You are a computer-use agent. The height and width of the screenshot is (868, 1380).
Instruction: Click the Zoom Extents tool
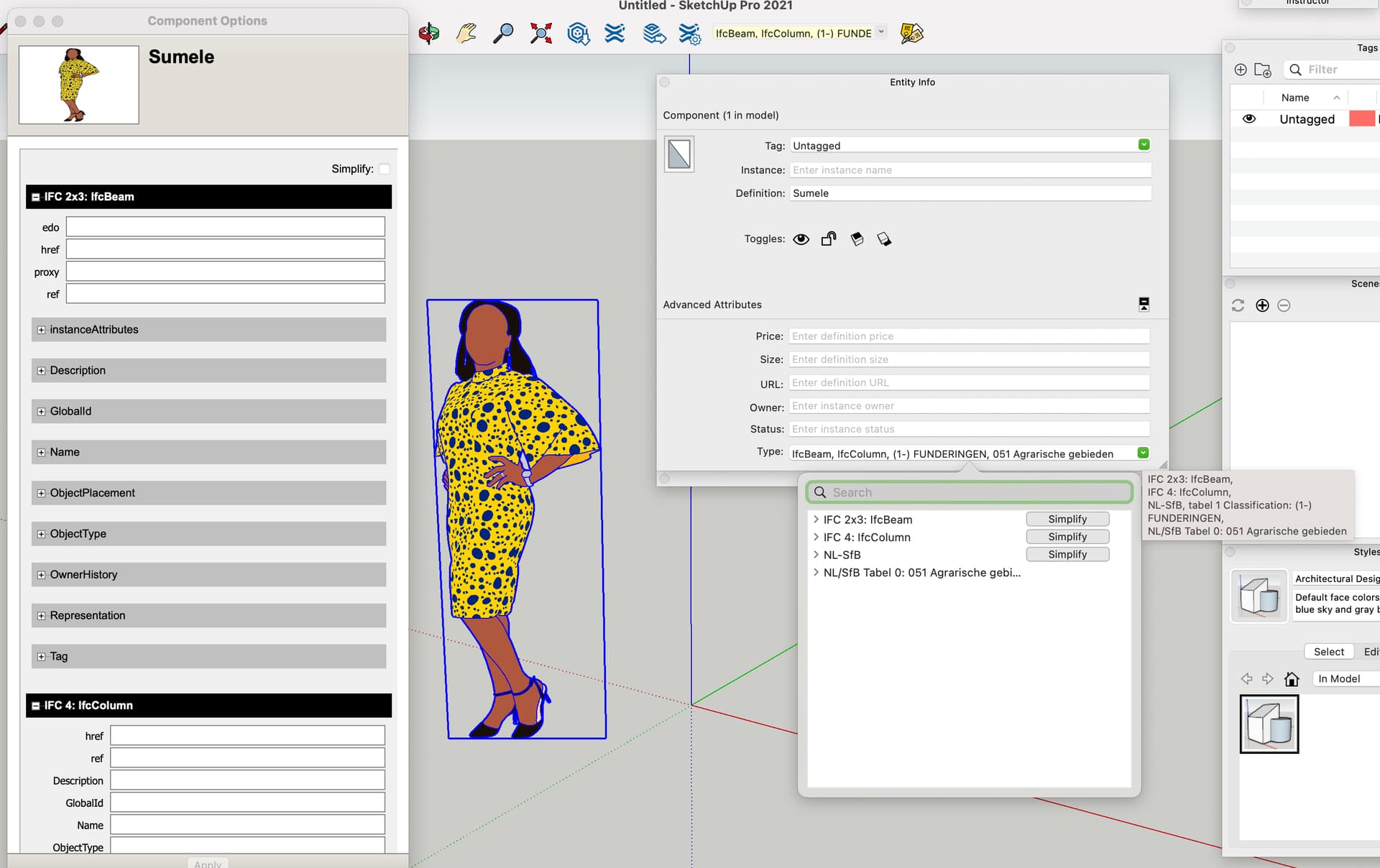pyautogui.click(x=540, y=33)
